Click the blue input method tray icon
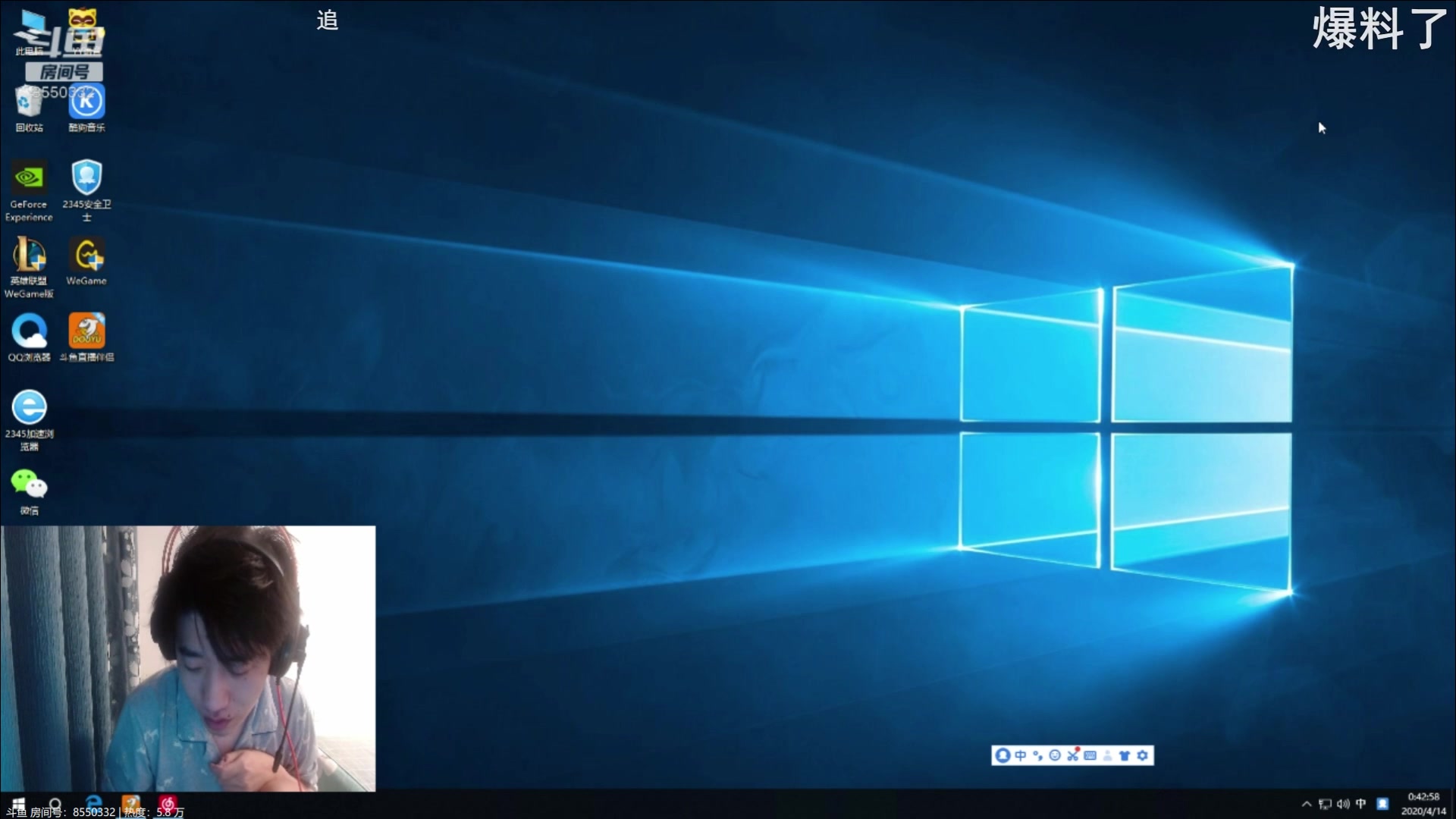Viewport: 1456px width, 819px height. coord(1382,804)
